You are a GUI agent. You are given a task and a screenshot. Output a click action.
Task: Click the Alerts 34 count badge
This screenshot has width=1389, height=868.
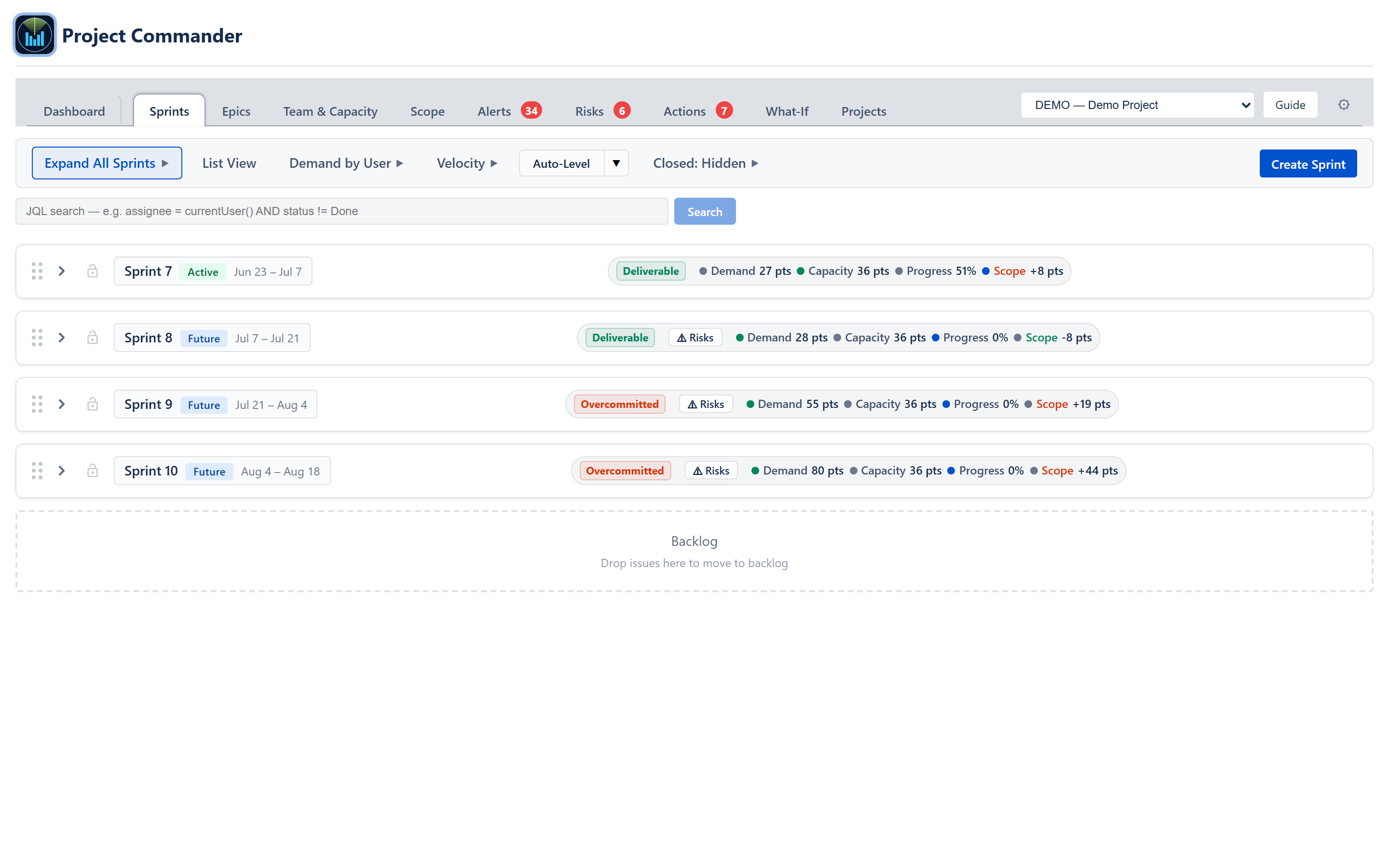tap(531, 110)
